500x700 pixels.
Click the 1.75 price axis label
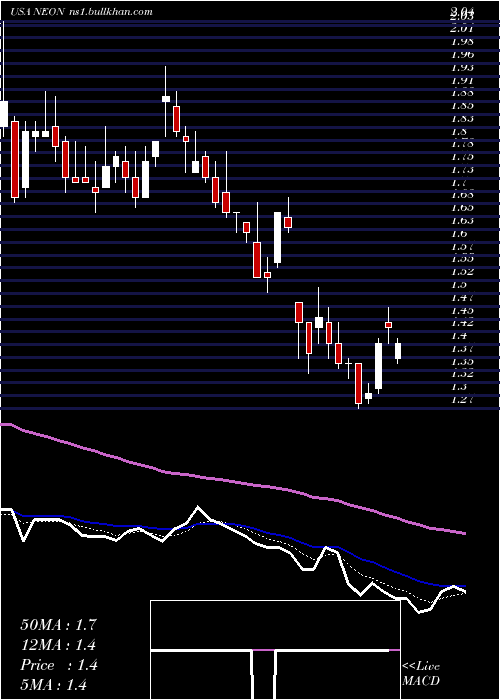click(462, 157)
